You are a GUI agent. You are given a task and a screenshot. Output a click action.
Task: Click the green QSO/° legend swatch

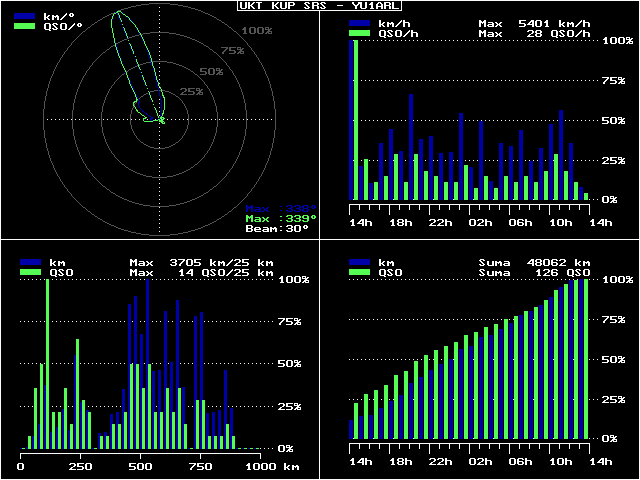(x=24, y=27)
